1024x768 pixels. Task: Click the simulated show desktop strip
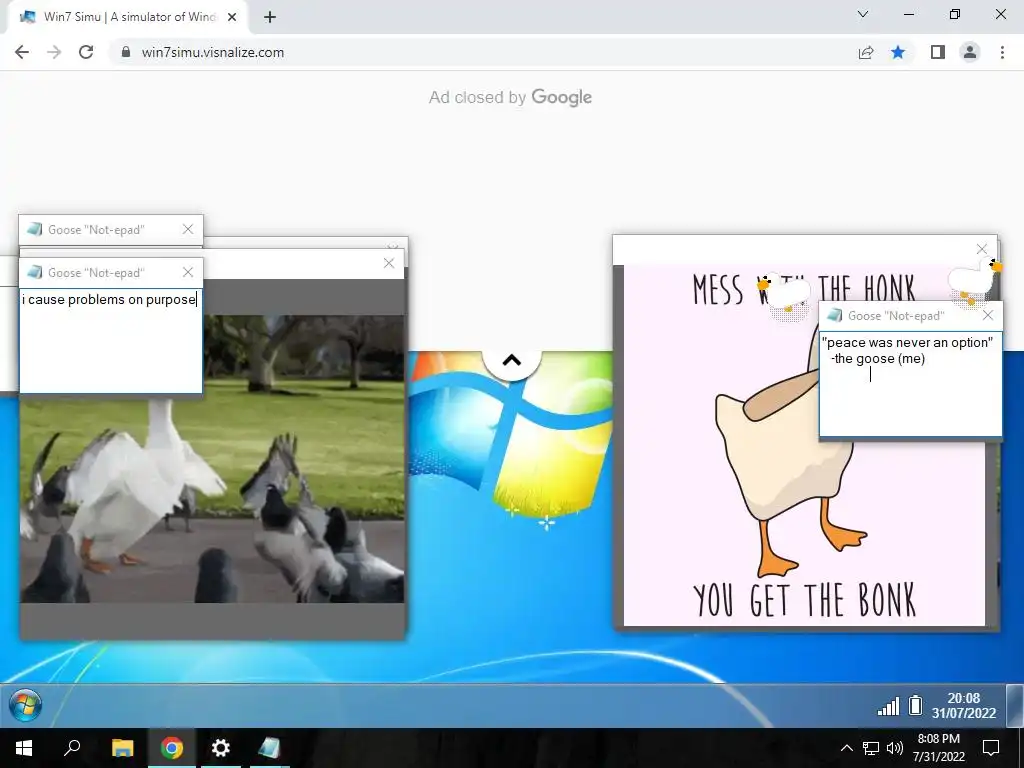[x=1014, y=706]
